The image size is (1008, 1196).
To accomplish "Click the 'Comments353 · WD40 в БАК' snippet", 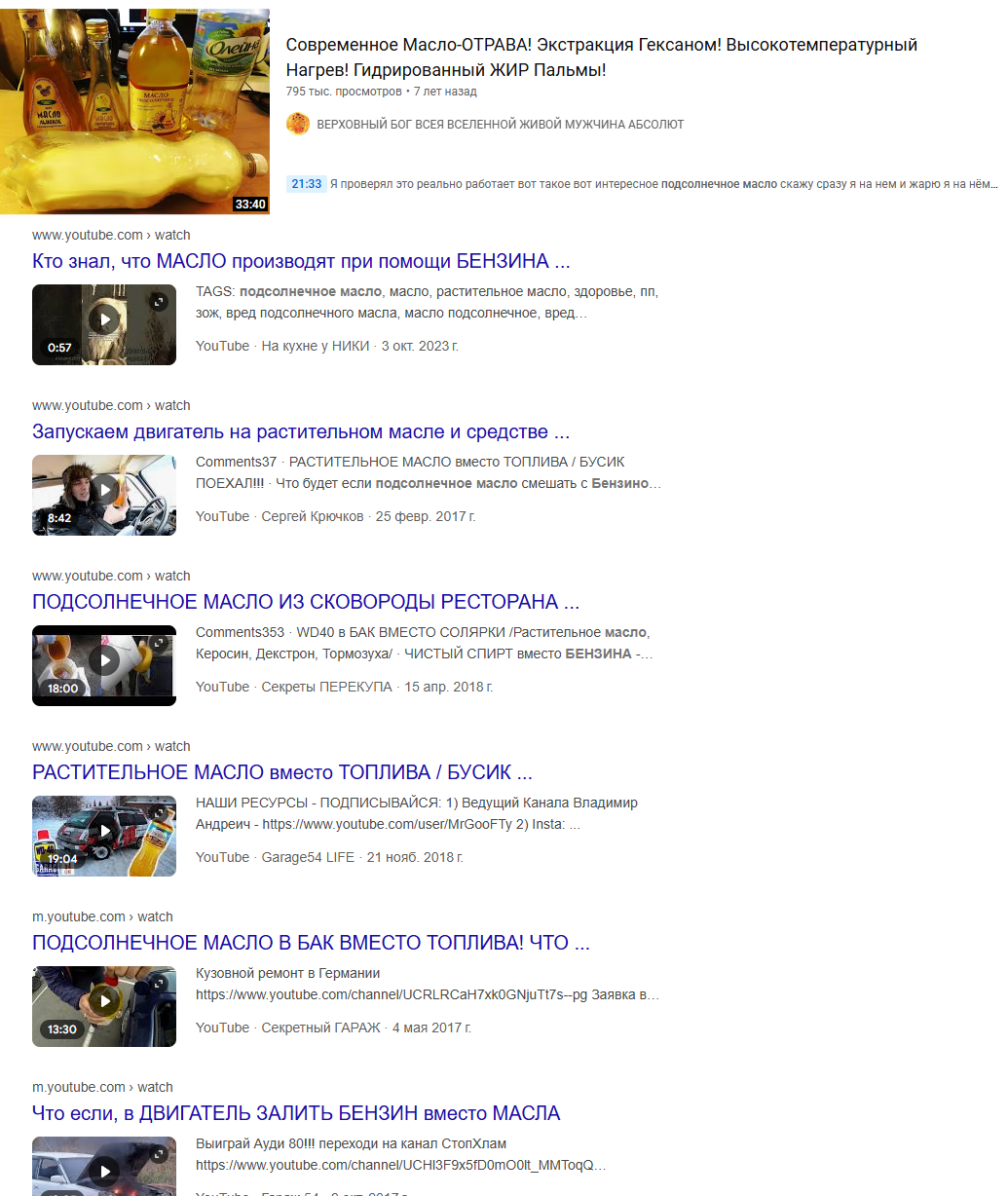I will coord(425,643).
